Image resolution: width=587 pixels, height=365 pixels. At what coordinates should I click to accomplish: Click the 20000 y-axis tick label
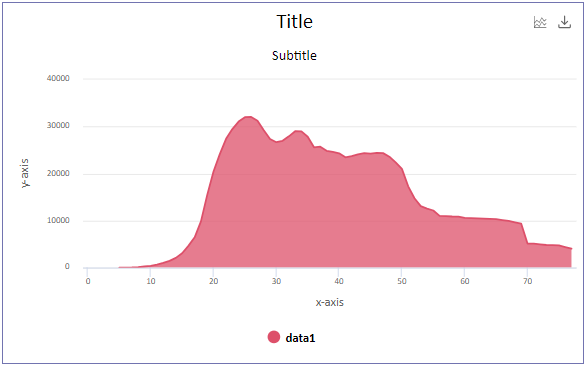click(58, 173)
